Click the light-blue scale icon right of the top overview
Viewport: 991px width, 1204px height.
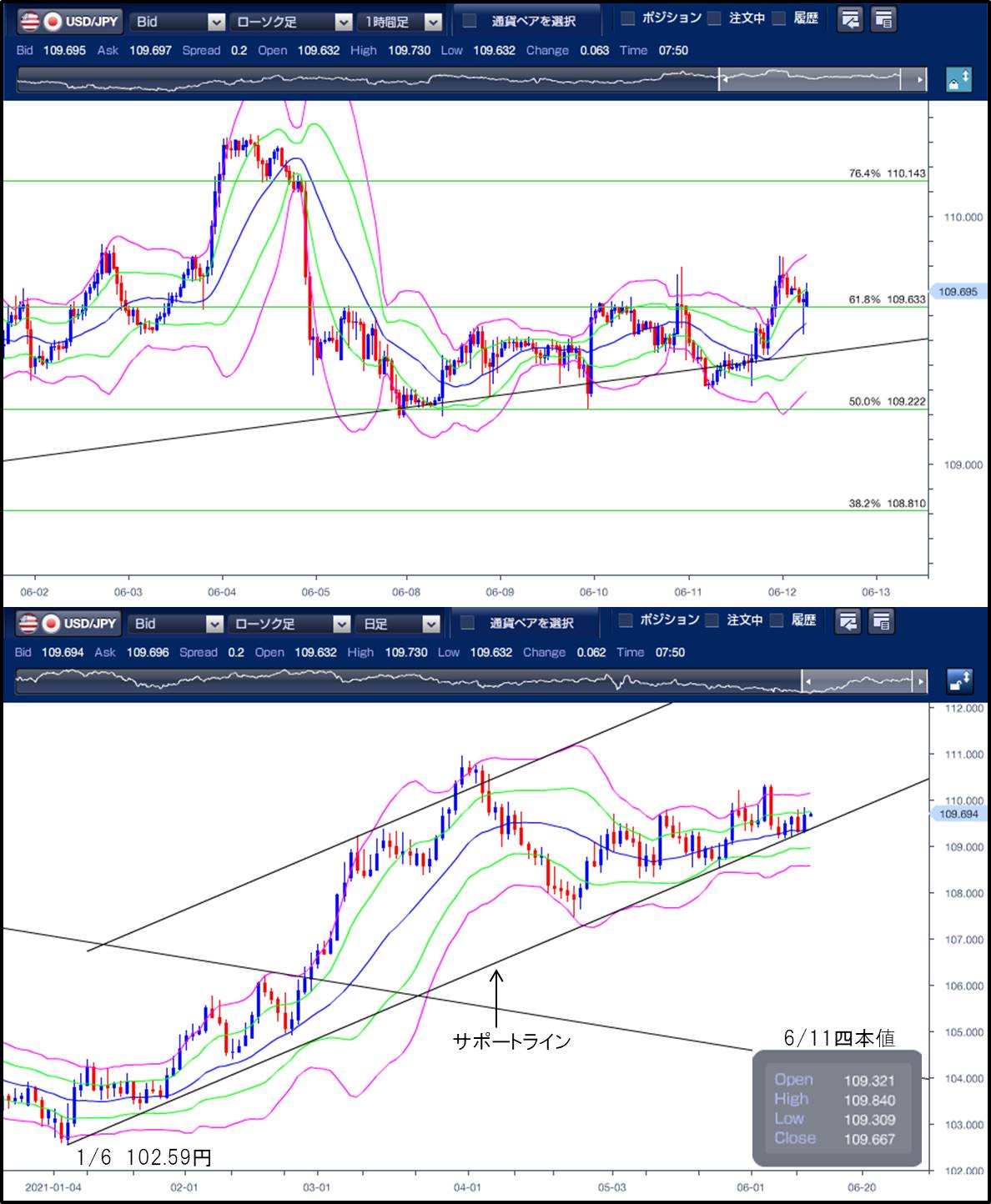(958, 80)
